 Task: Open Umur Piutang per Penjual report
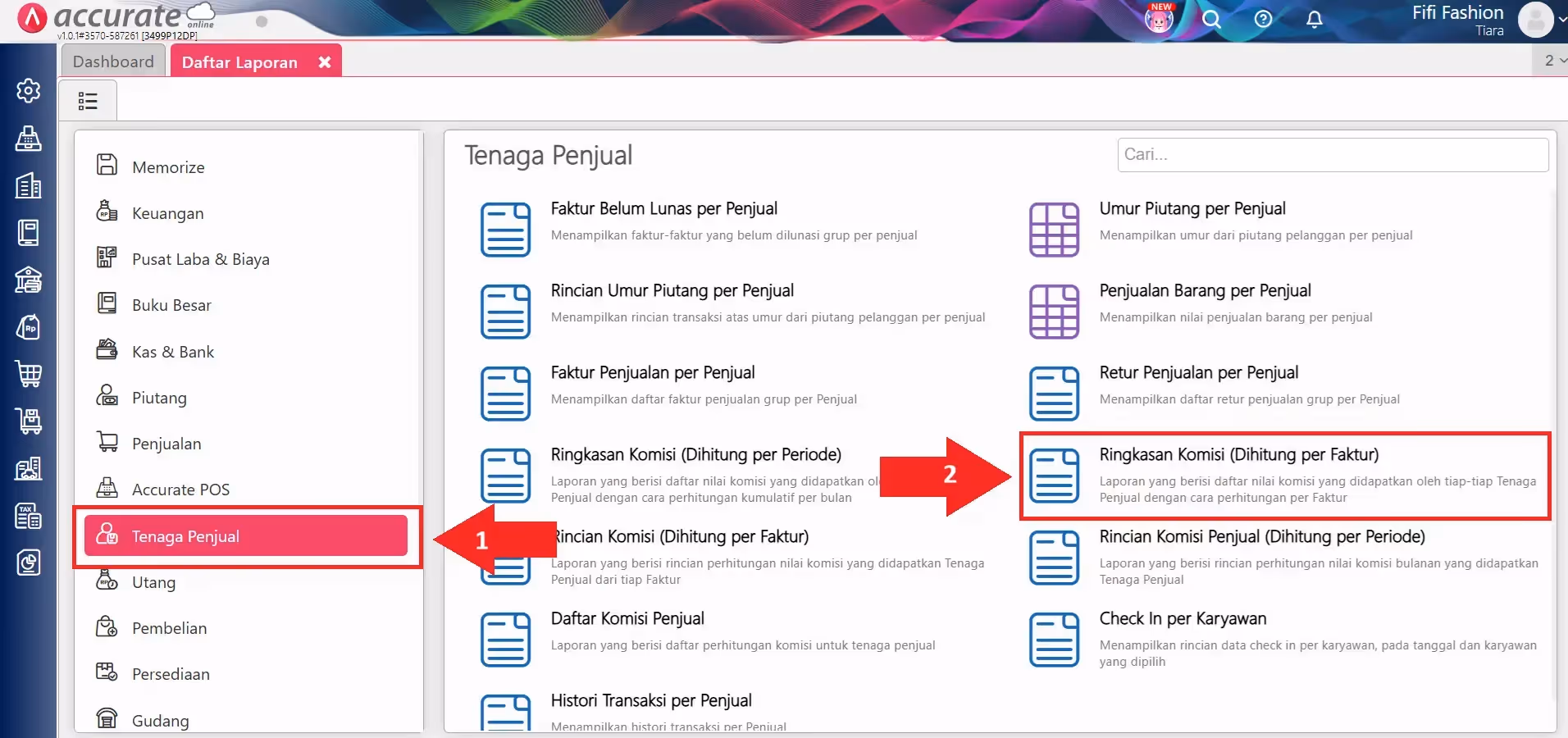pyautogui.click(x=1192, y=208)
